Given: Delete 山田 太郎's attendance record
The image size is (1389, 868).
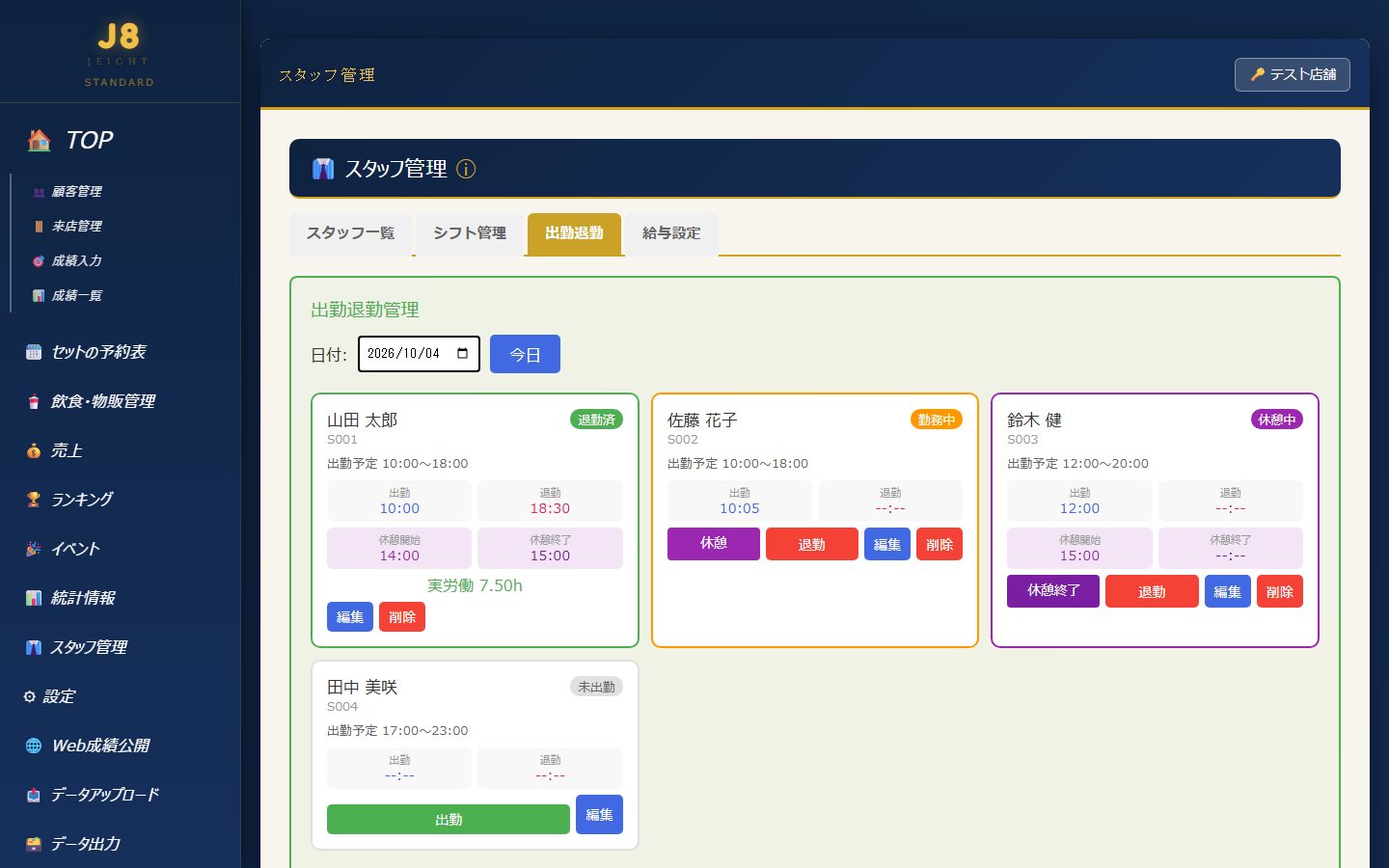Looking at the screenshot, I should pos(402,617).
